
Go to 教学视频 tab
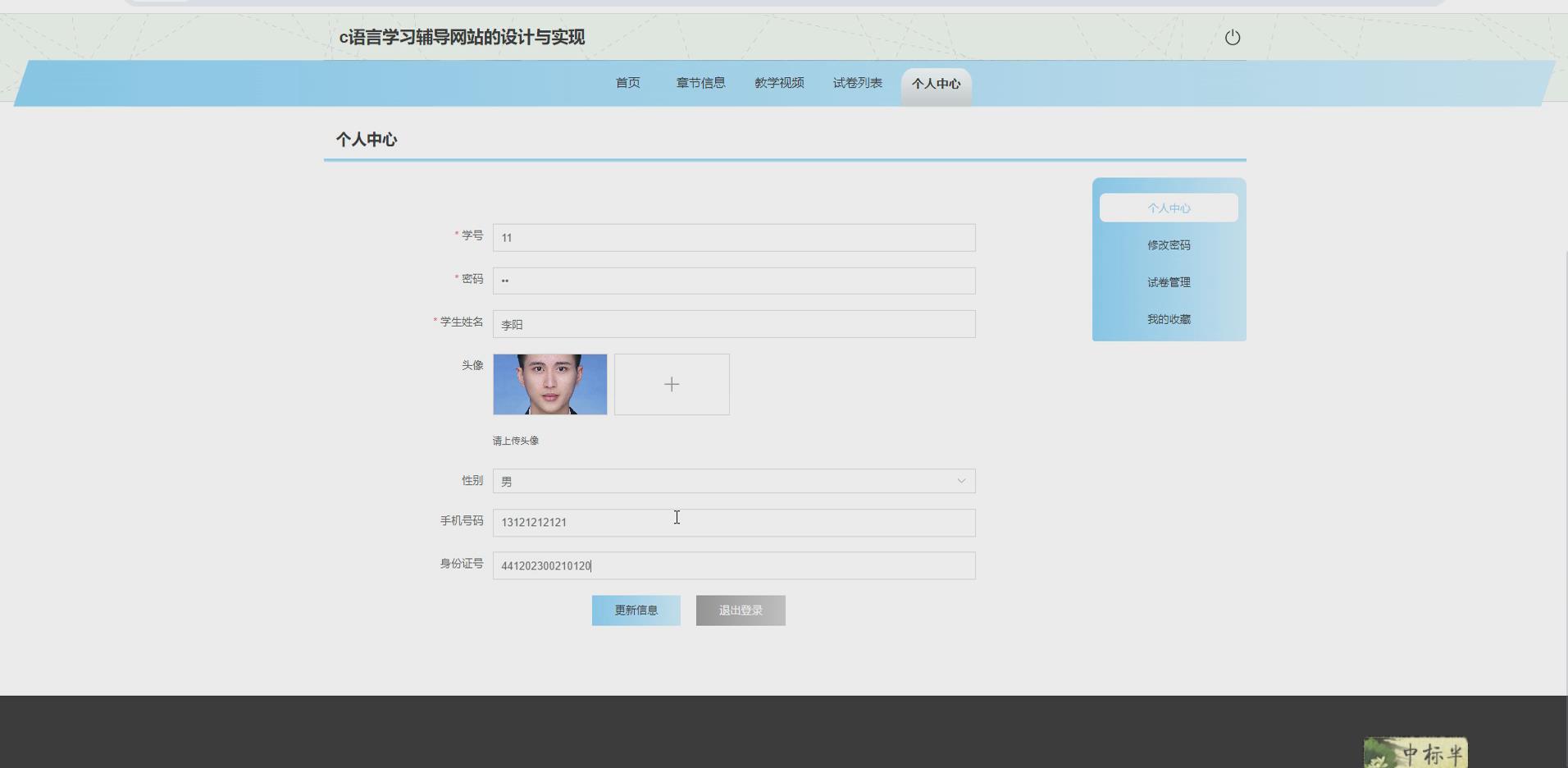(779, 83)
